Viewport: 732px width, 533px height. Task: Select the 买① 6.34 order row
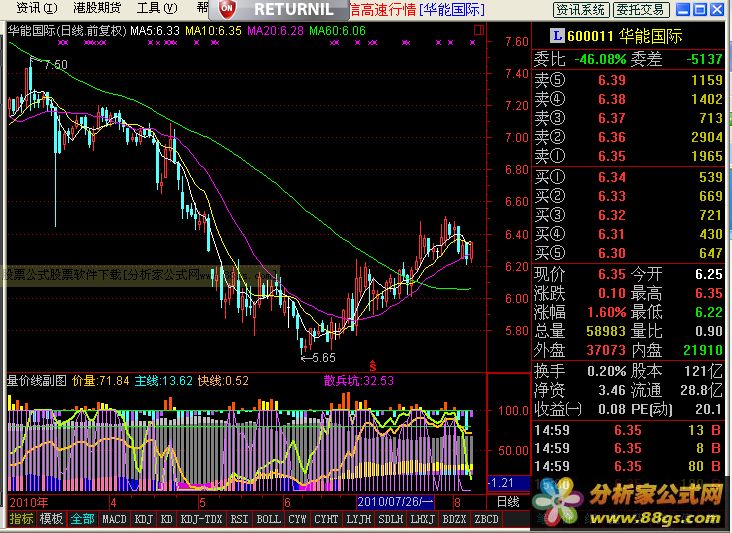628,177
